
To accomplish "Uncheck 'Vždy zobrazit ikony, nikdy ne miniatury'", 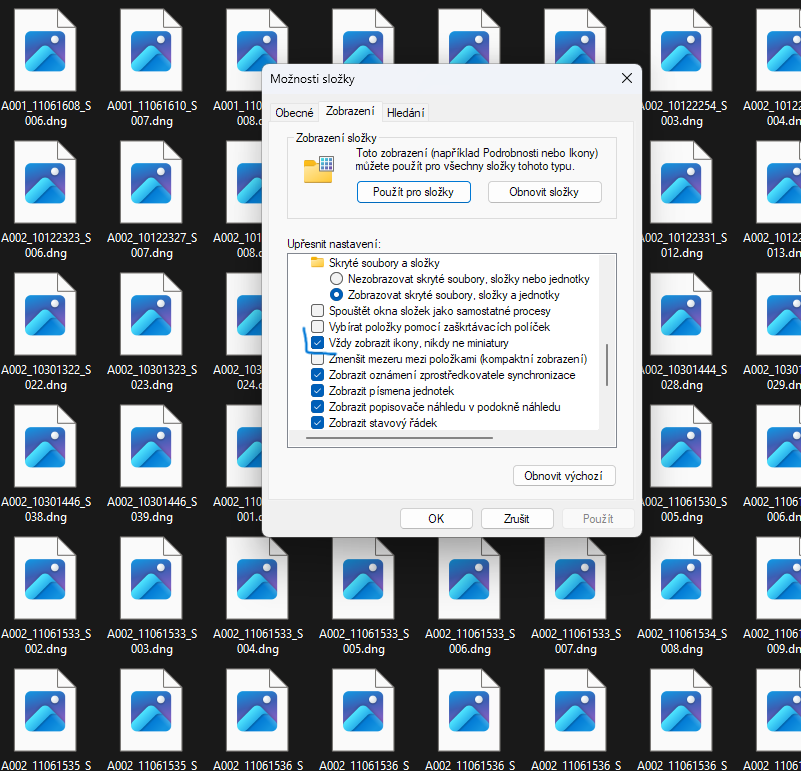I will point(318,343).
